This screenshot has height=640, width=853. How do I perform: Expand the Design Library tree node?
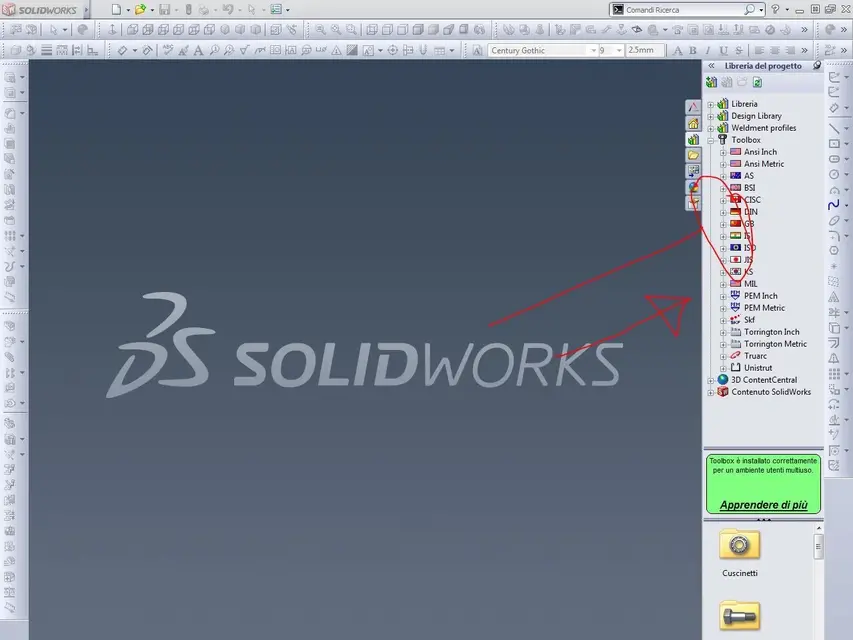710,116
